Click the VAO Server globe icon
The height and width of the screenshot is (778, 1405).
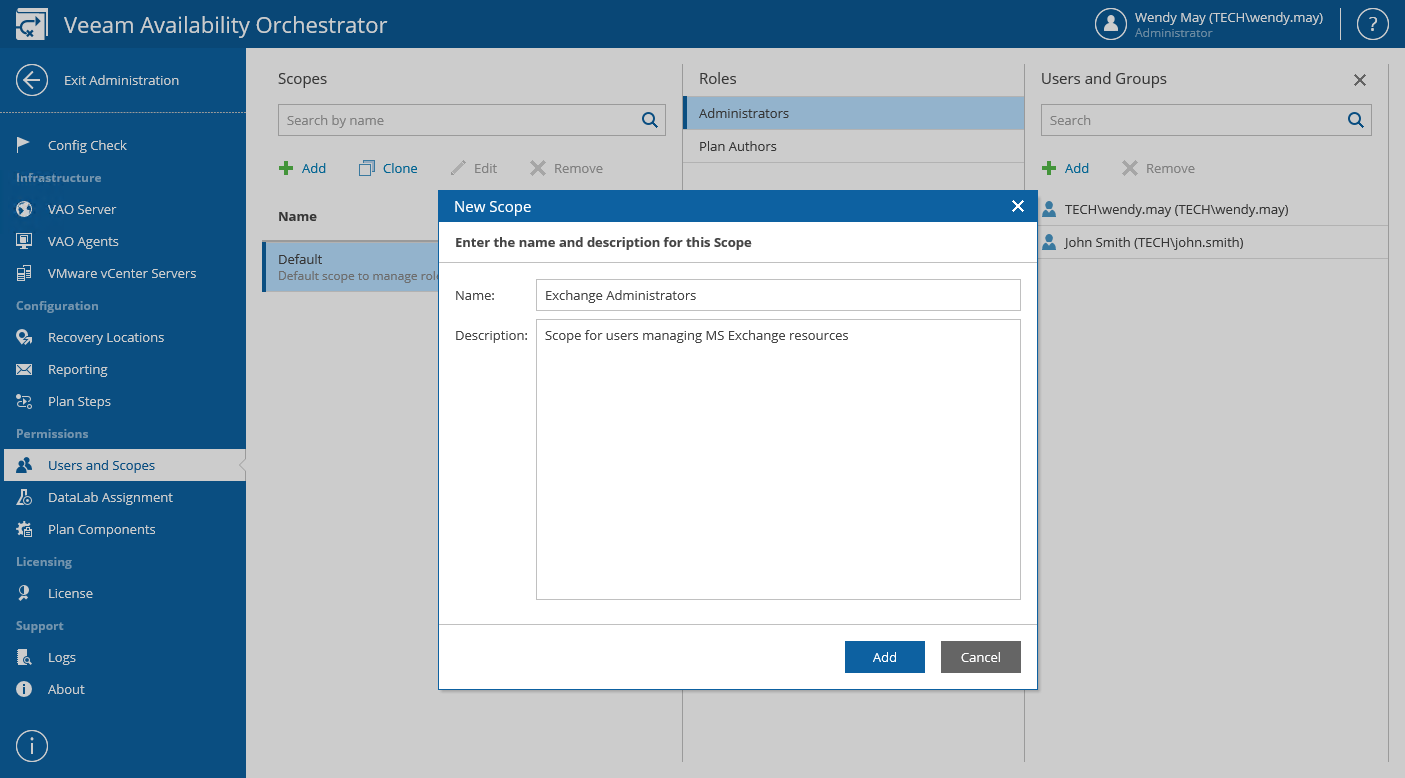click(x=24, y=209)
